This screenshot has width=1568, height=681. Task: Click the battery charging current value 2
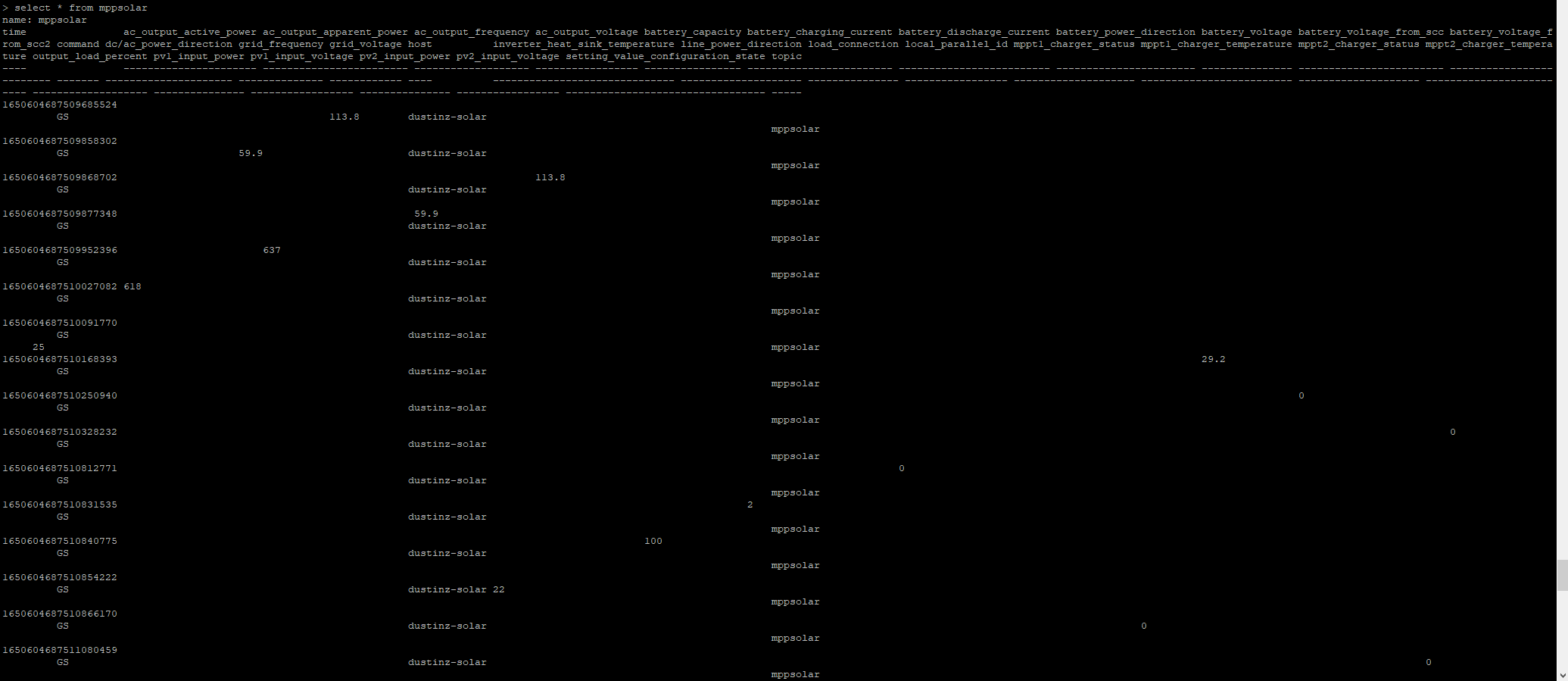coord(750,505)
